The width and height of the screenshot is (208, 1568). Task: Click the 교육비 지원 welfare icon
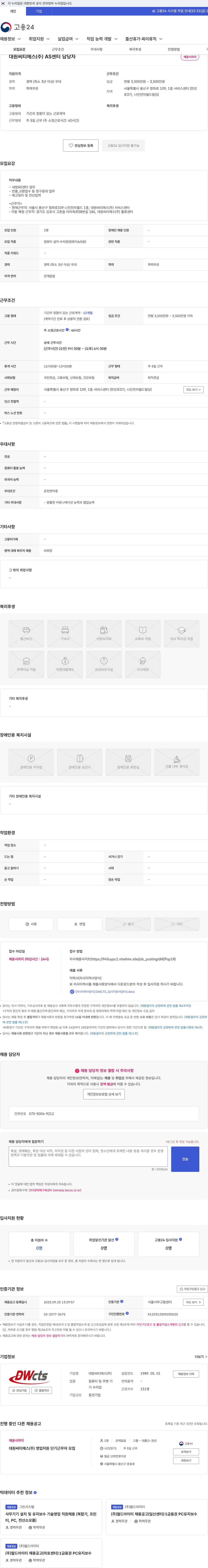pos(143,634)
